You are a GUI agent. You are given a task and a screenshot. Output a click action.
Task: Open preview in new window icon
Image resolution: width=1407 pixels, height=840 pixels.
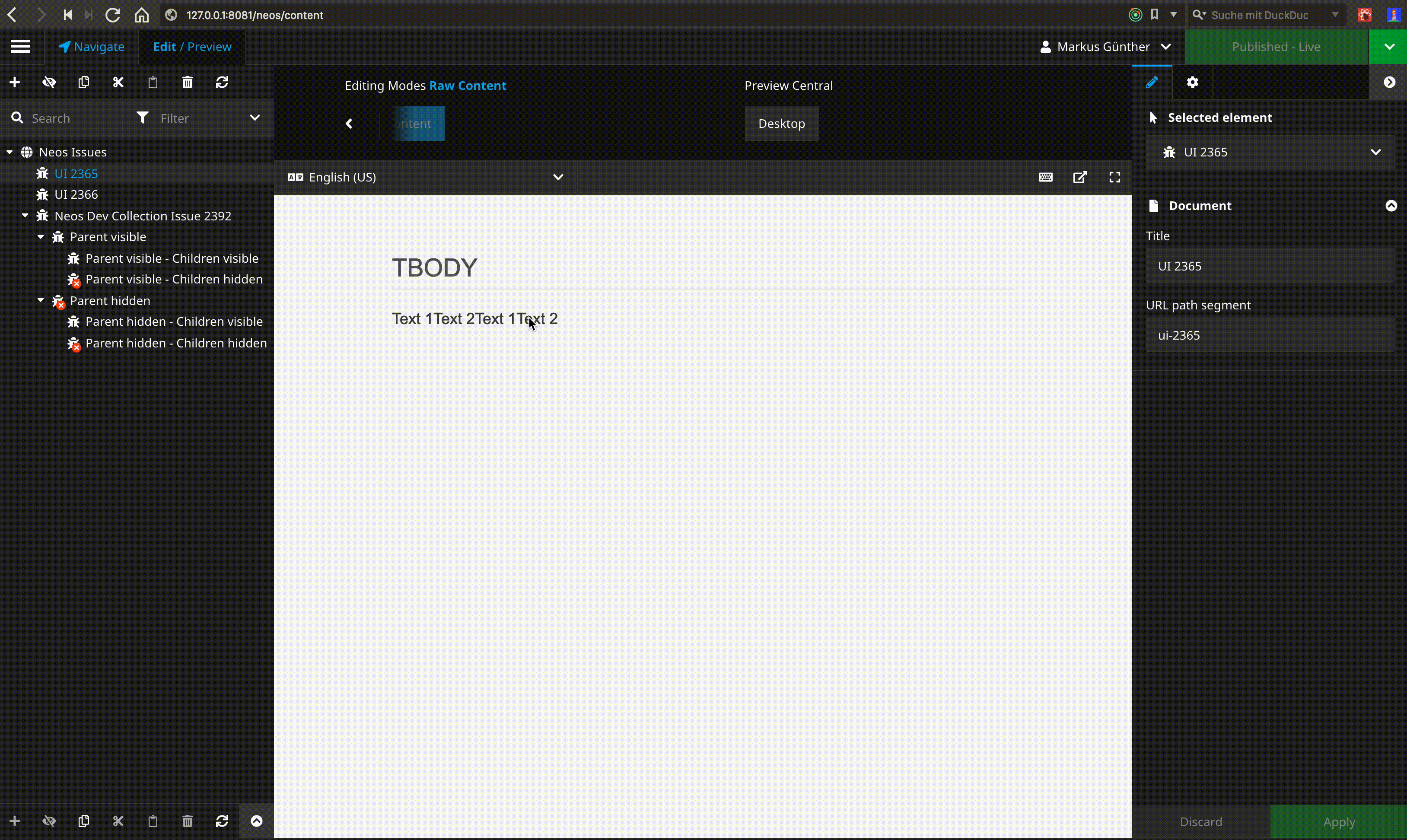(1080, 177)
